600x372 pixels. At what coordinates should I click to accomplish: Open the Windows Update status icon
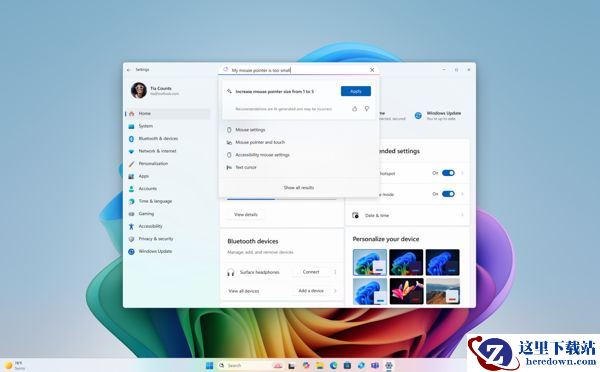pos(418,115)
